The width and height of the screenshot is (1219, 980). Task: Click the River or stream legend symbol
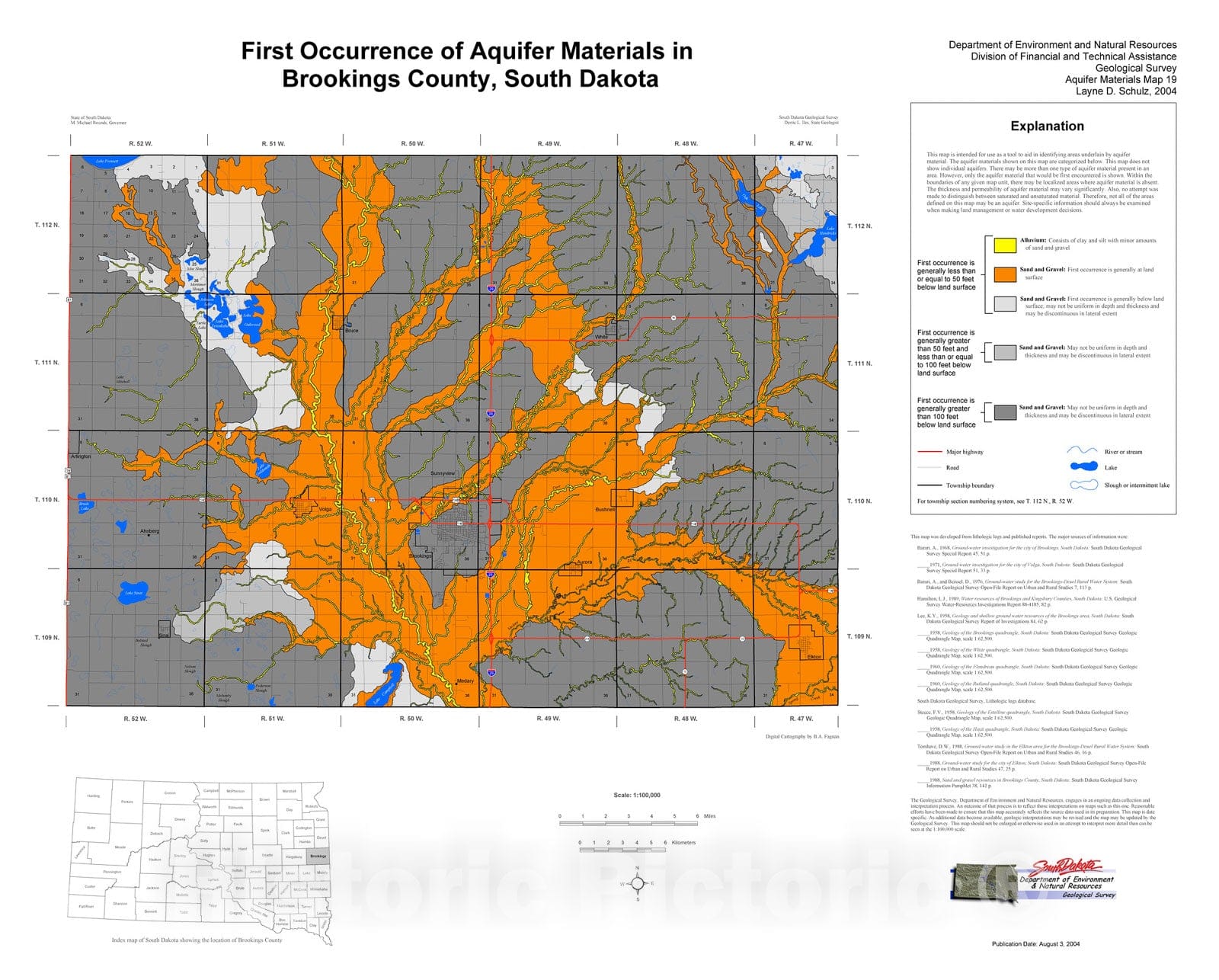pos(1083,451)
